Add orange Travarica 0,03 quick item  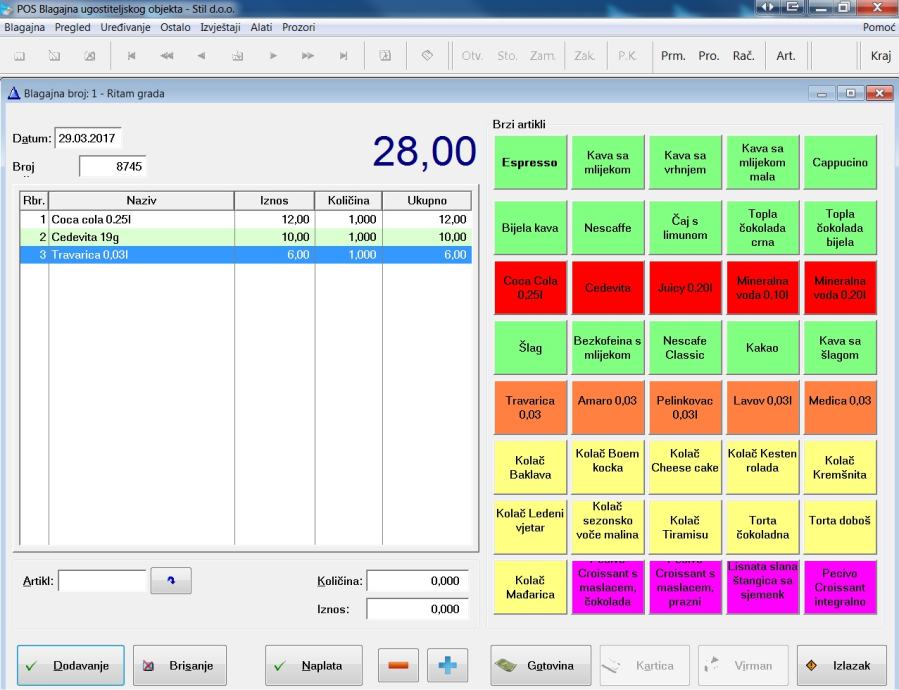(x=530, y=408)
